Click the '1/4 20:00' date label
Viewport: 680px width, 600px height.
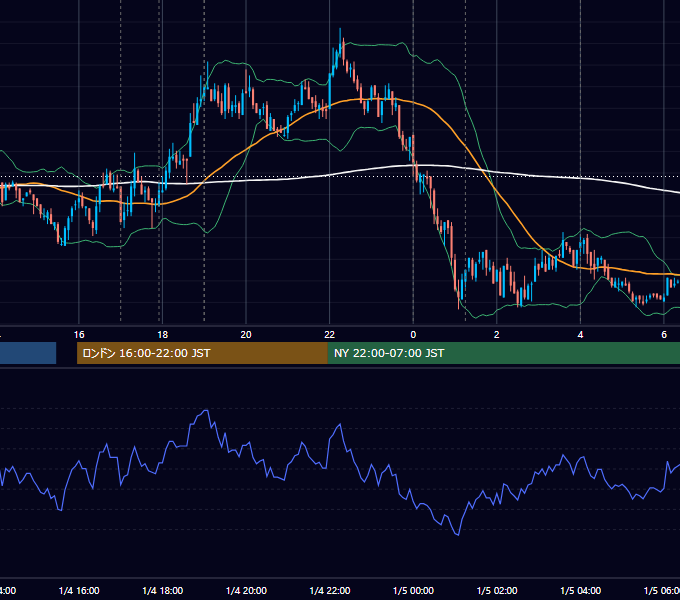246,591
